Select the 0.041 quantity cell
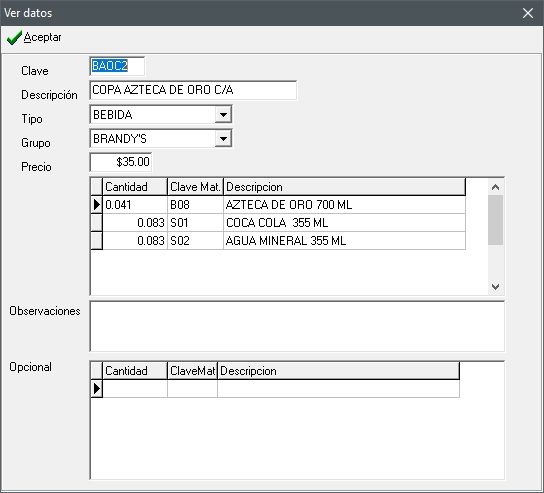Viewport: 544px width, 493px height. pos(135,205)
